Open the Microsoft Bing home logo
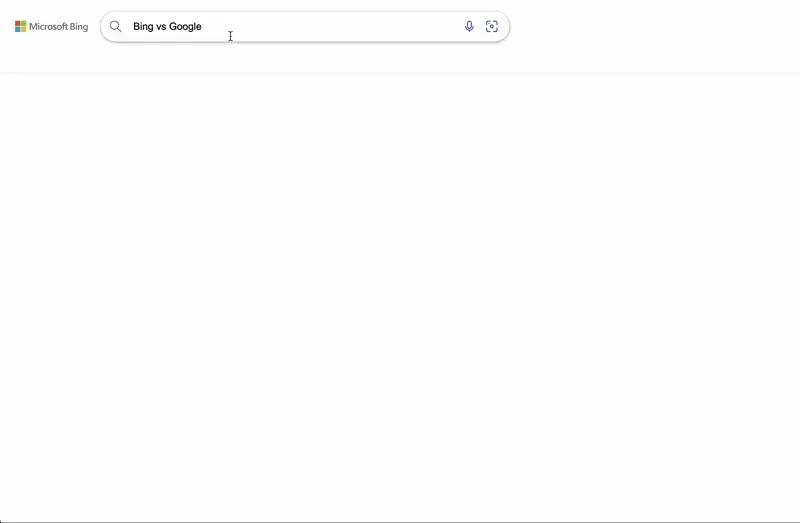Viewport: 800px width, 523px height. (51, 26)
